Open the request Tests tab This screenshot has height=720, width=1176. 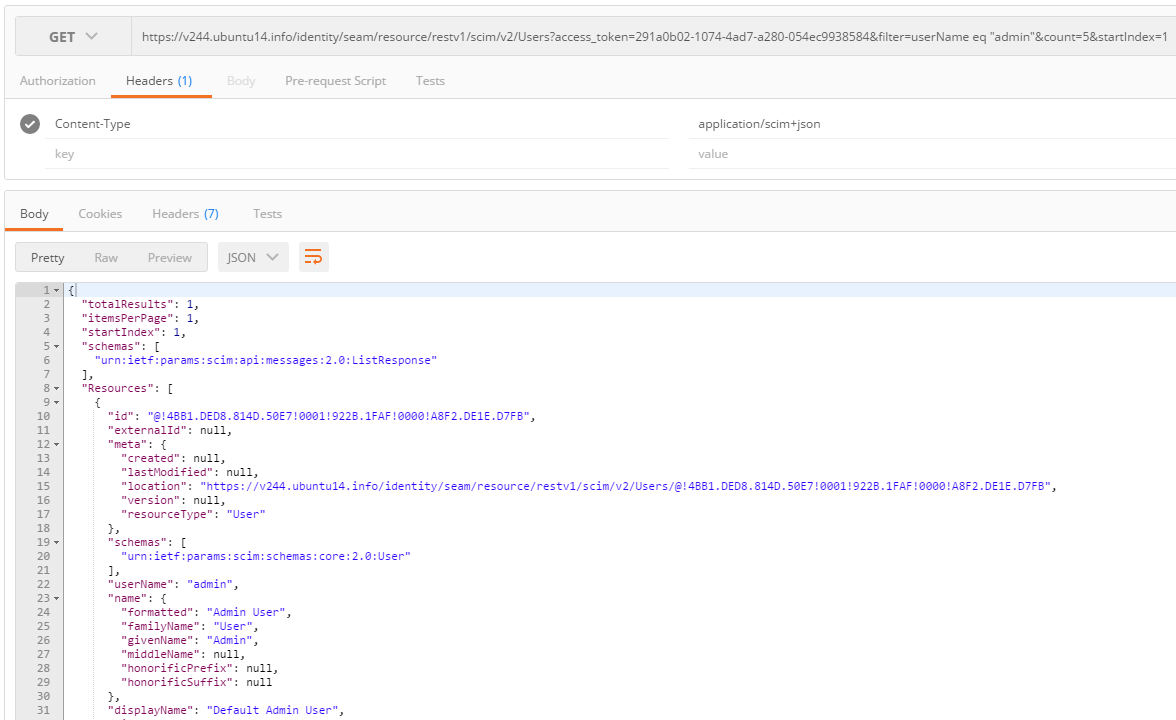[x=430, y=81]
